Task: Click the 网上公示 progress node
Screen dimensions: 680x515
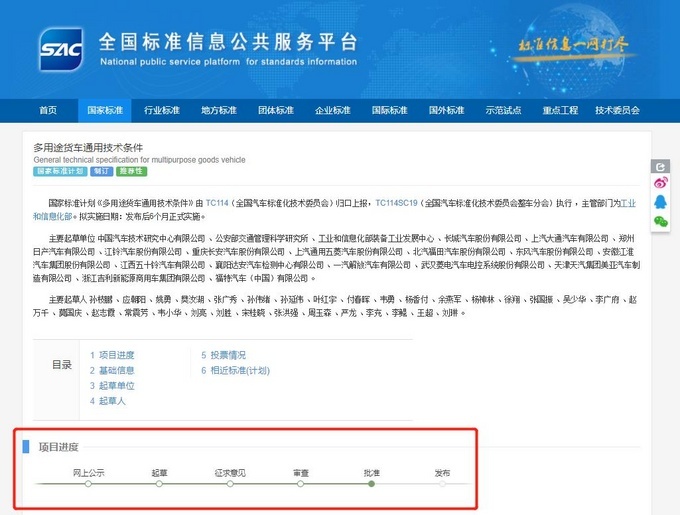Action: pyautogui.click(x=88, y=483)
